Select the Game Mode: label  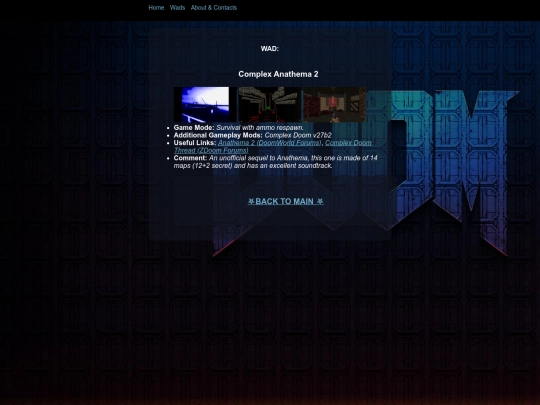pos(194,127)
